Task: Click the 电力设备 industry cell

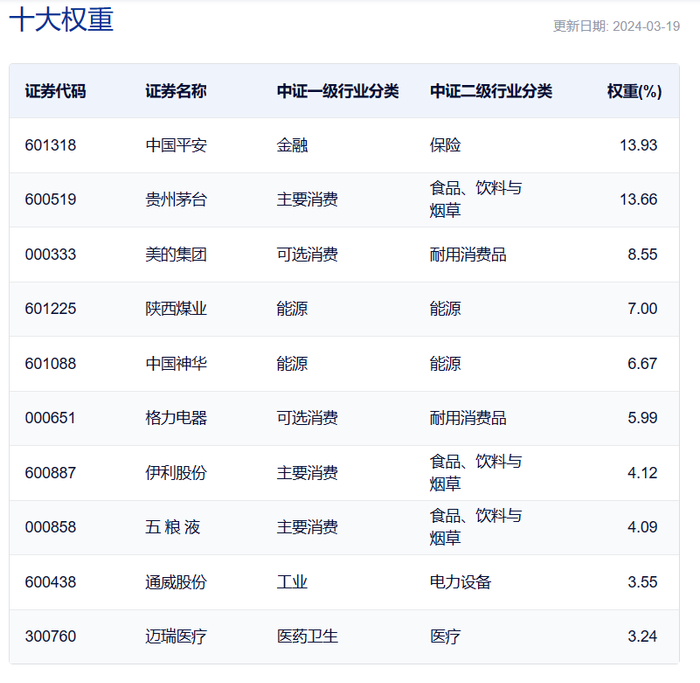Action: [x=460, y=582]
